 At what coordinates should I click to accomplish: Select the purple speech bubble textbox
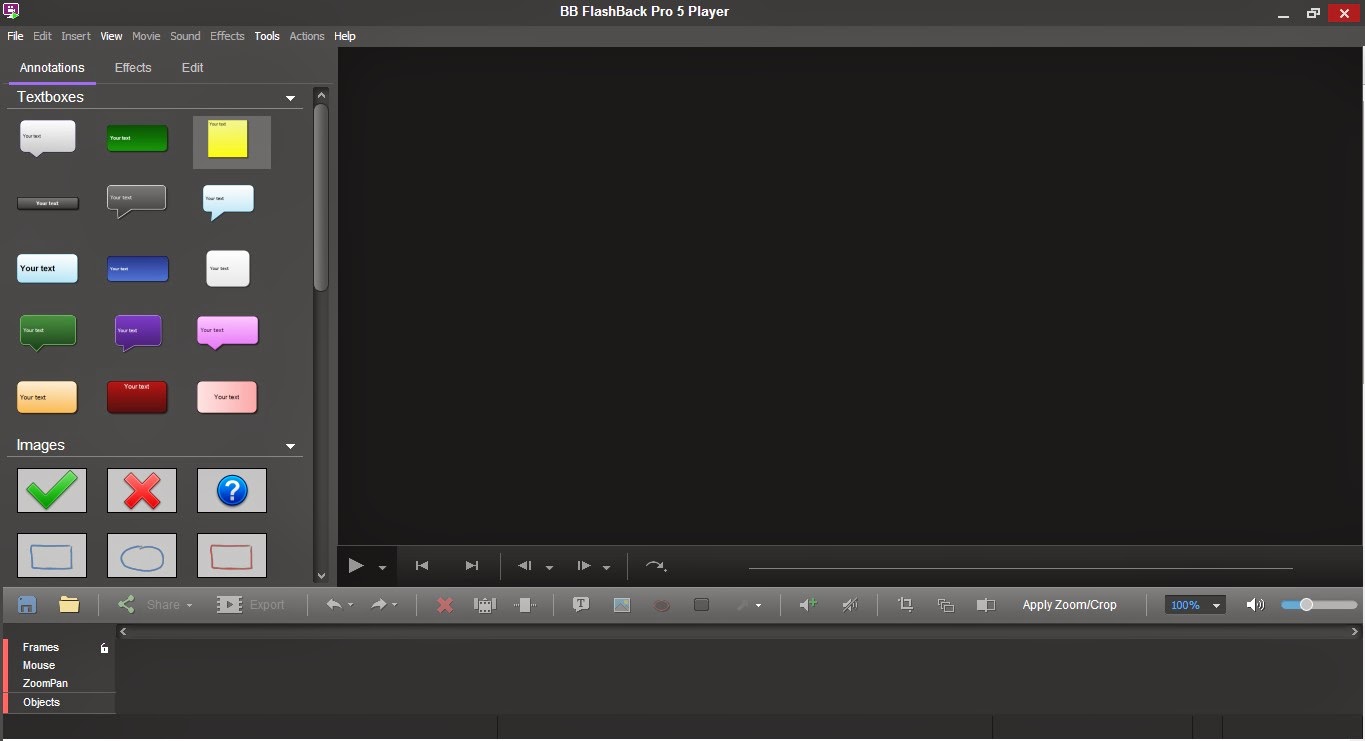(138, 333)
